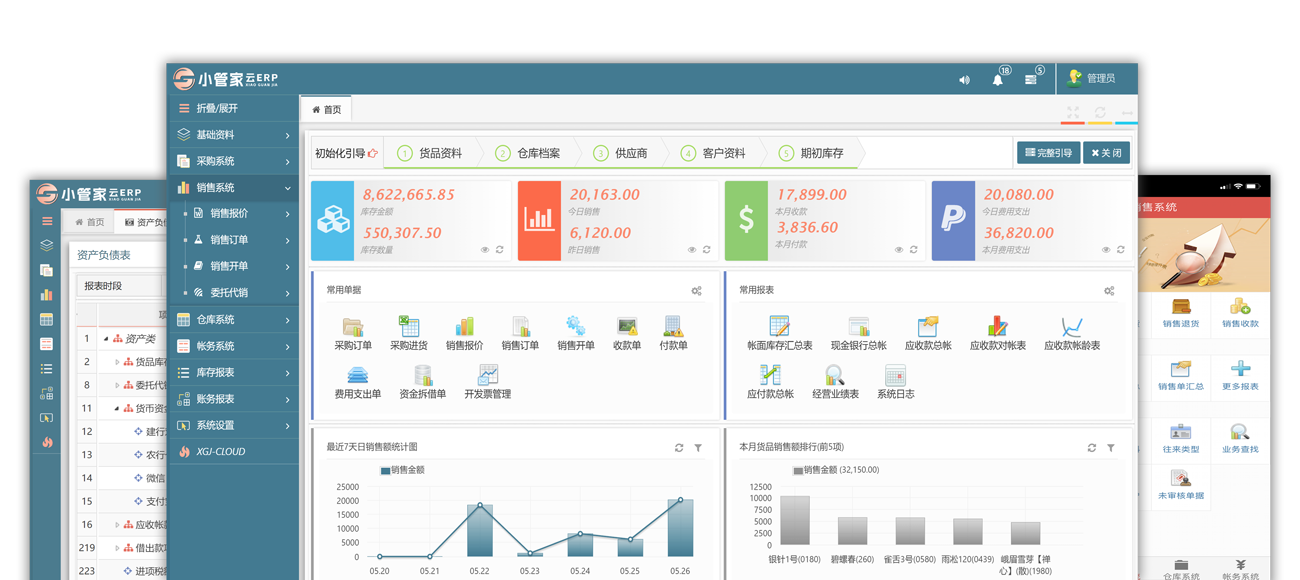Expand the 销售开单 submenu
This screenshot has width=1300, height=580.
[x=233, y=266]
